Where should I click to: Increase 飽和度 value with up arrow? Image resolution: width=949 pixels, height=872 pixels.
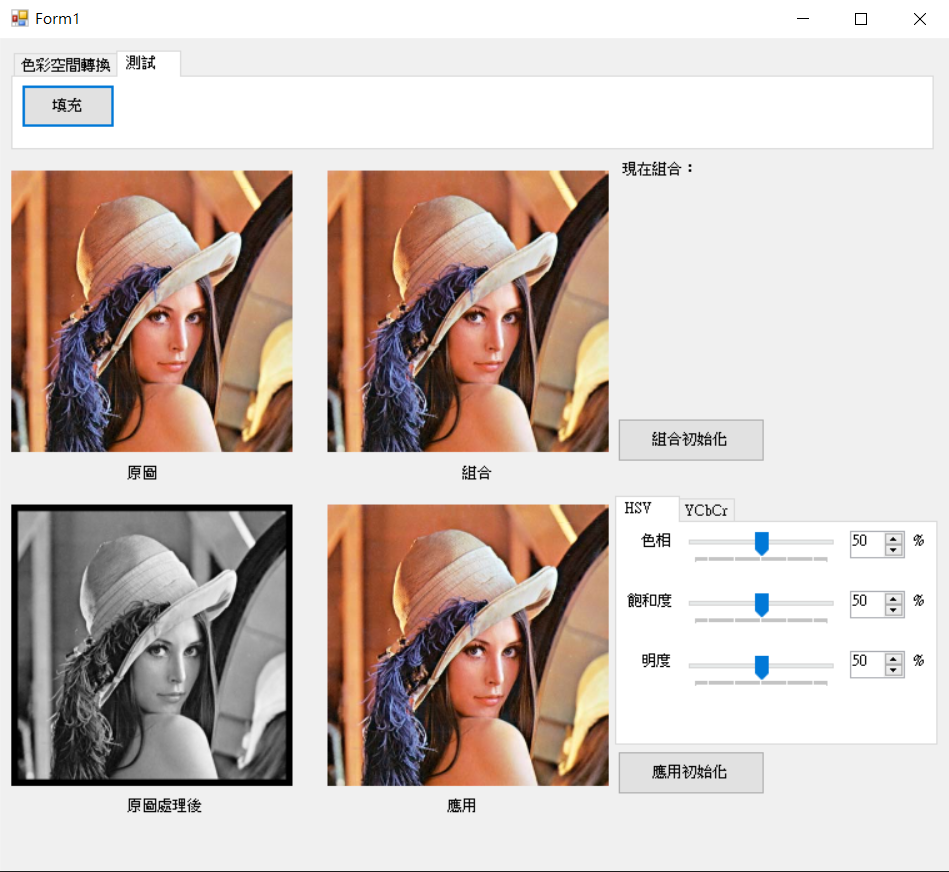(893, 598)
